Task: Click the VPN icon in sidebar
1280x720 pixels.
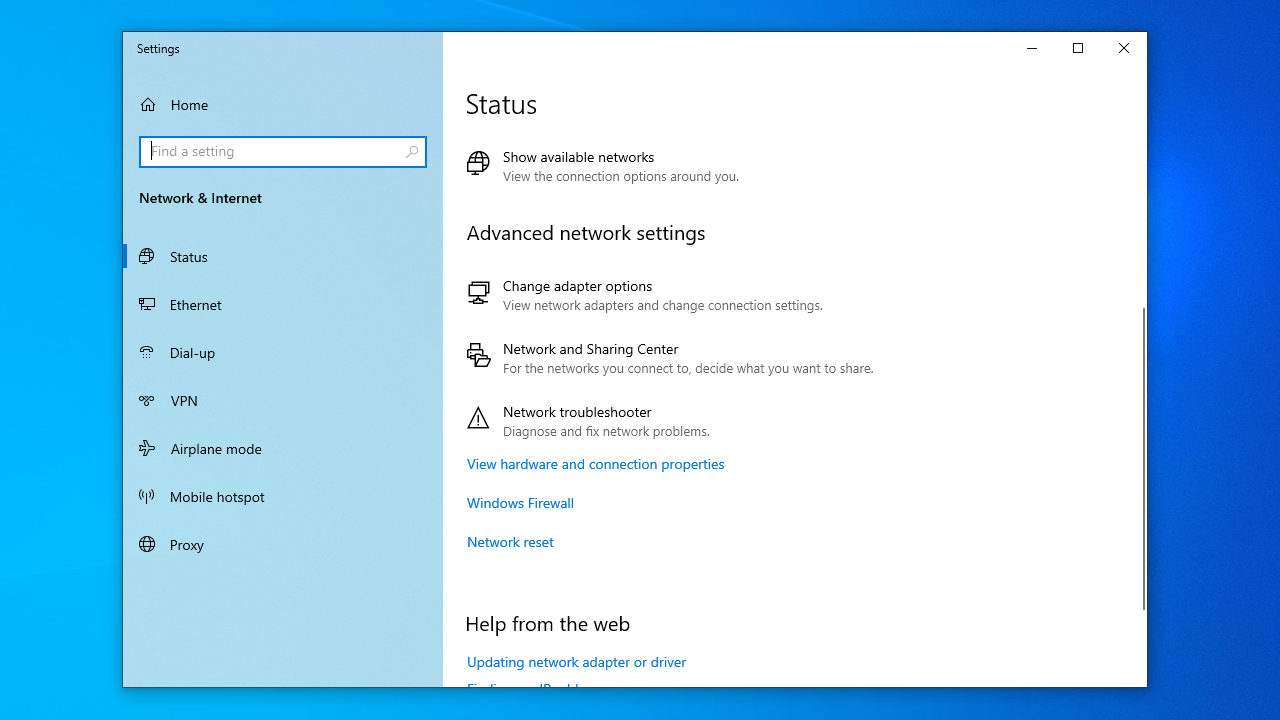Action: [x=147, y=400]
